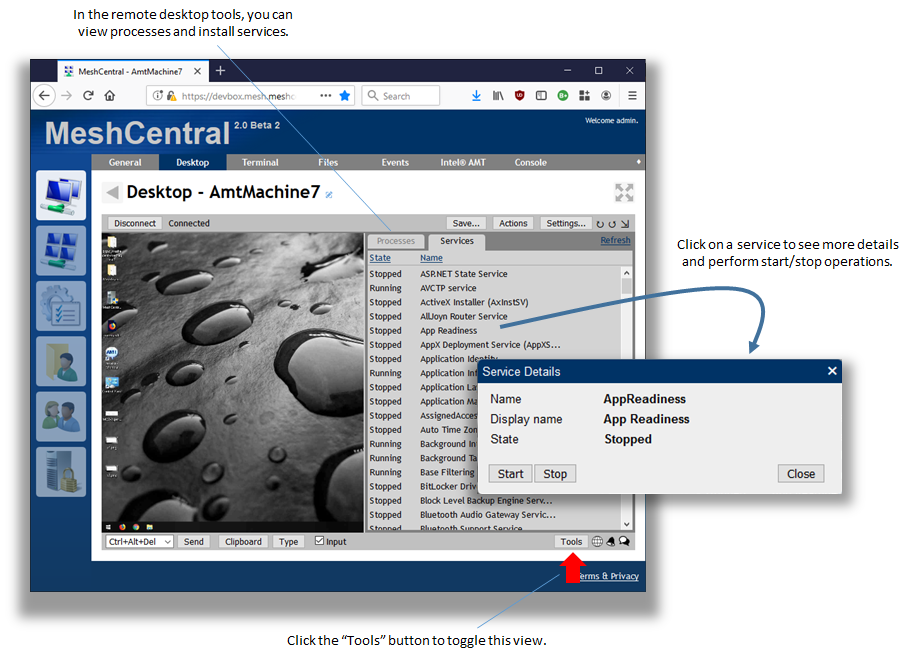Open the Actions button
The height and width of the screenshot is (659, 908).
513,224
